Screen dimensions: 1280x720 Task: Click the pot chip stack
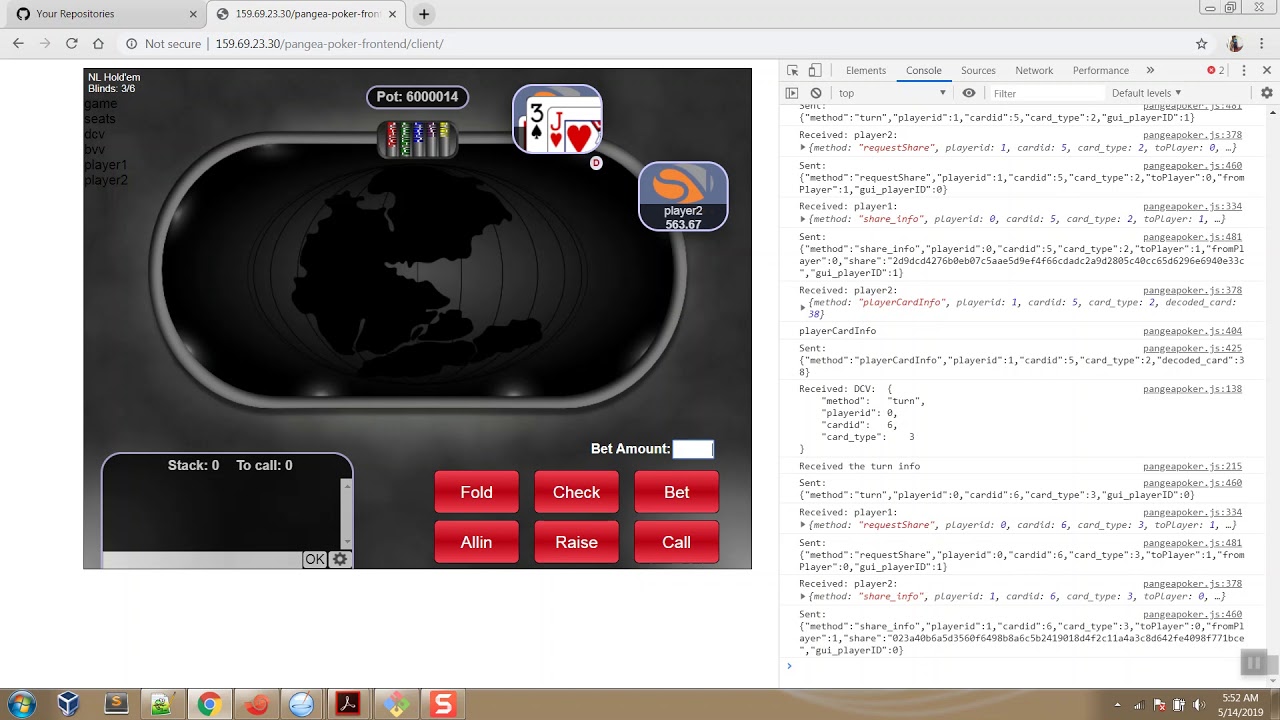[x=418, y=139]
